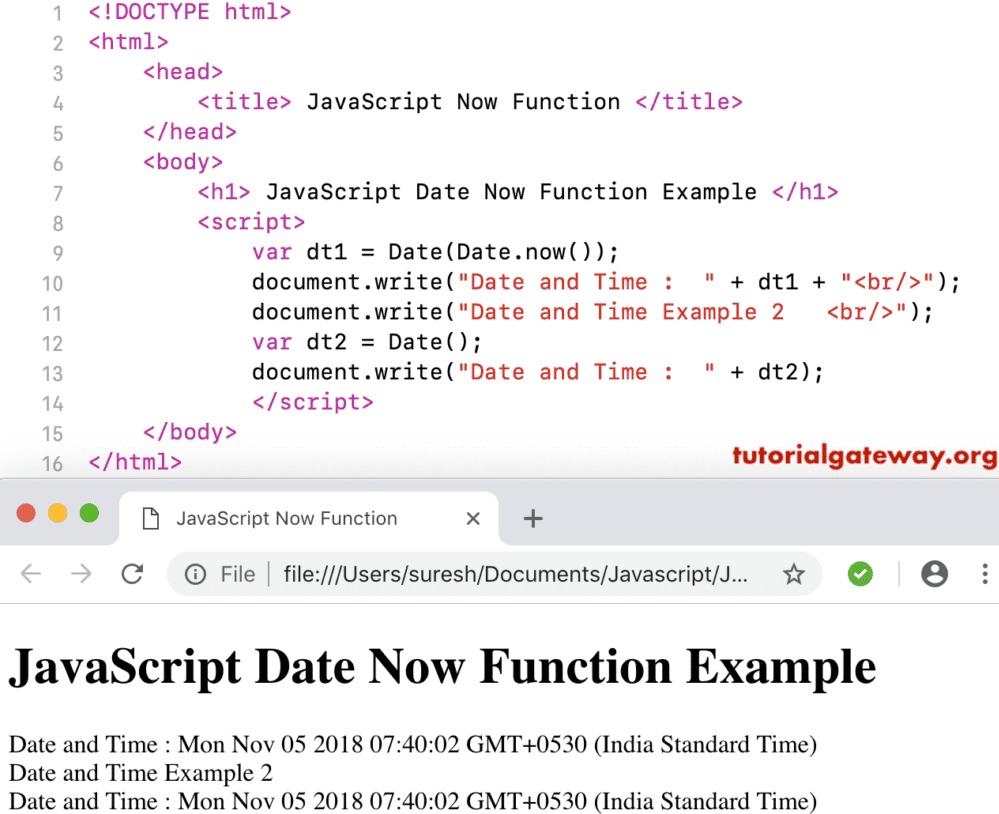999x814 pixels.
Task: Click the green checkmark extension icon
Action: pyautogui.click(x=860, y=574)
